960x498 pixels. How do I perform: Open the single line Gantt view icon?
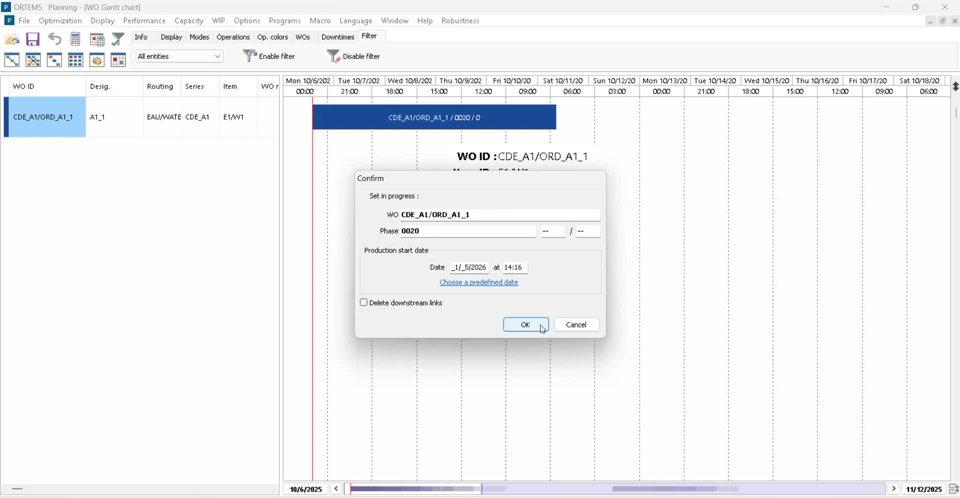(x=12, y=60)
